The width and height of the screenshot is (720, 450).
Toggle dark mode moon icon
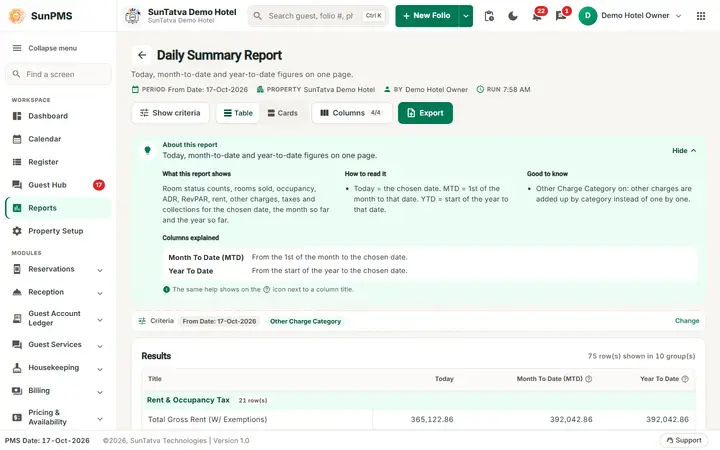coord(513,16)
